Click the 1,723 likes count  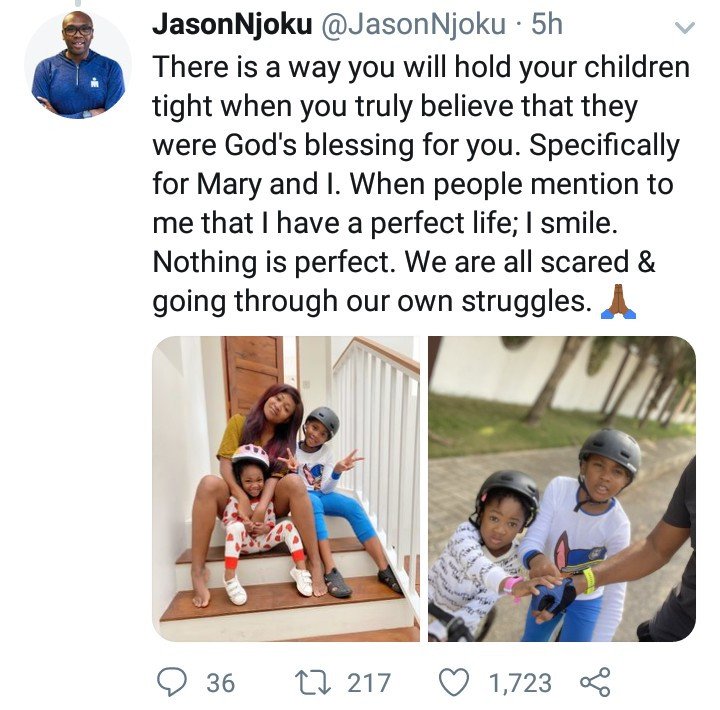point(520,683)
